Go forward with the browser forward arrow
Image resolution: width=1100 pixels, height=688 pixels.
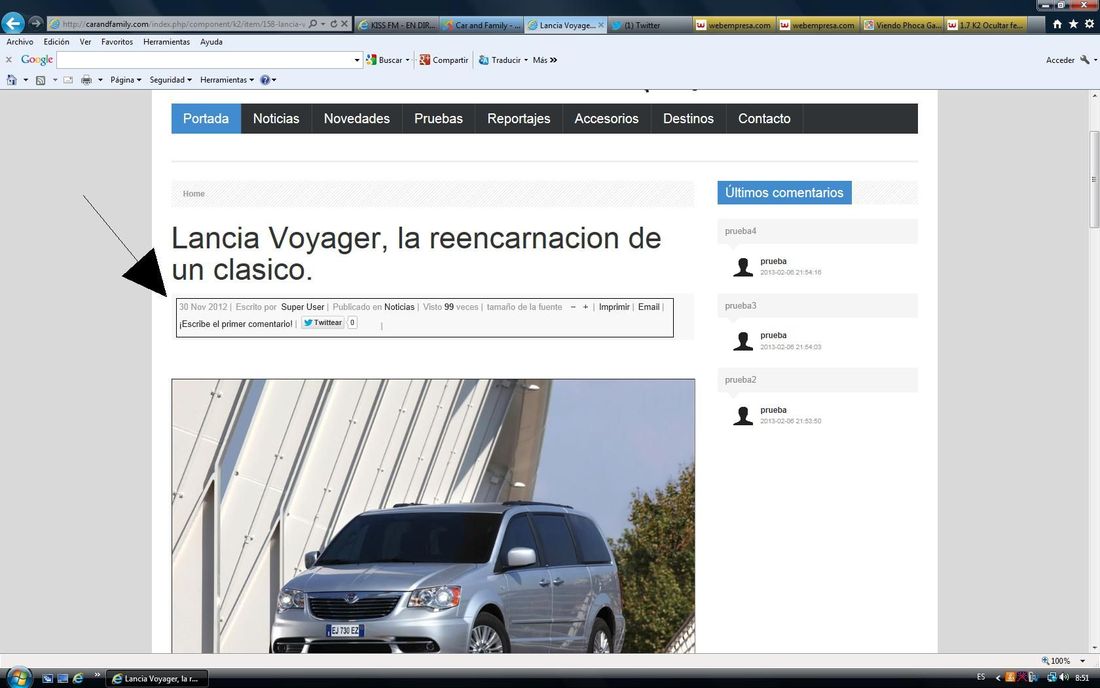point(35,23)
